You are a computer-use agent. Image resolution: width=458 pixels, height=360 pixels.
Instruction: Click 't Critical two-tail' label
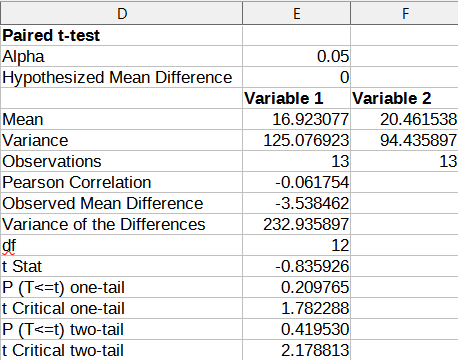122,350
